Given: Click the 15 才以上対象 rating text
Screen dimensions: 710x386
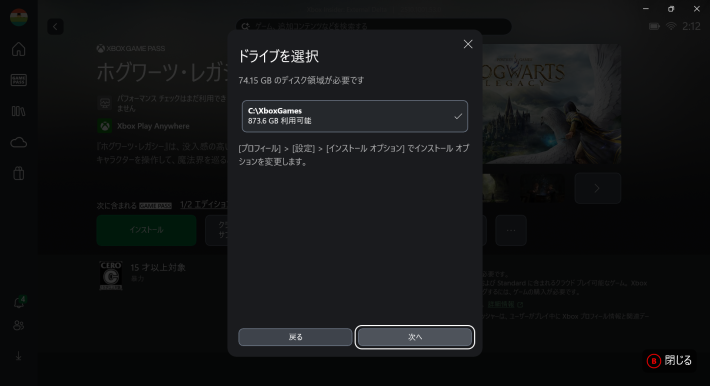Looking at the screenshot, I should tap(158, 267).
